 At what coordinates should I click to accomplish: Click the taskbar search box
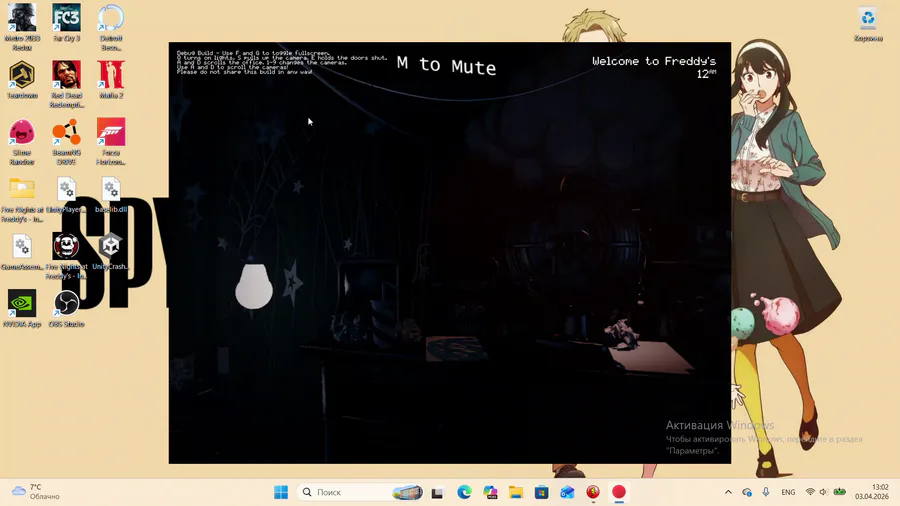click(361, 492)
